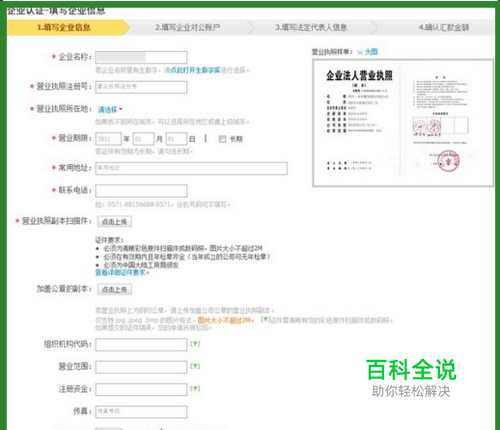Click the 营业期限 day field

tap(176, 139)
